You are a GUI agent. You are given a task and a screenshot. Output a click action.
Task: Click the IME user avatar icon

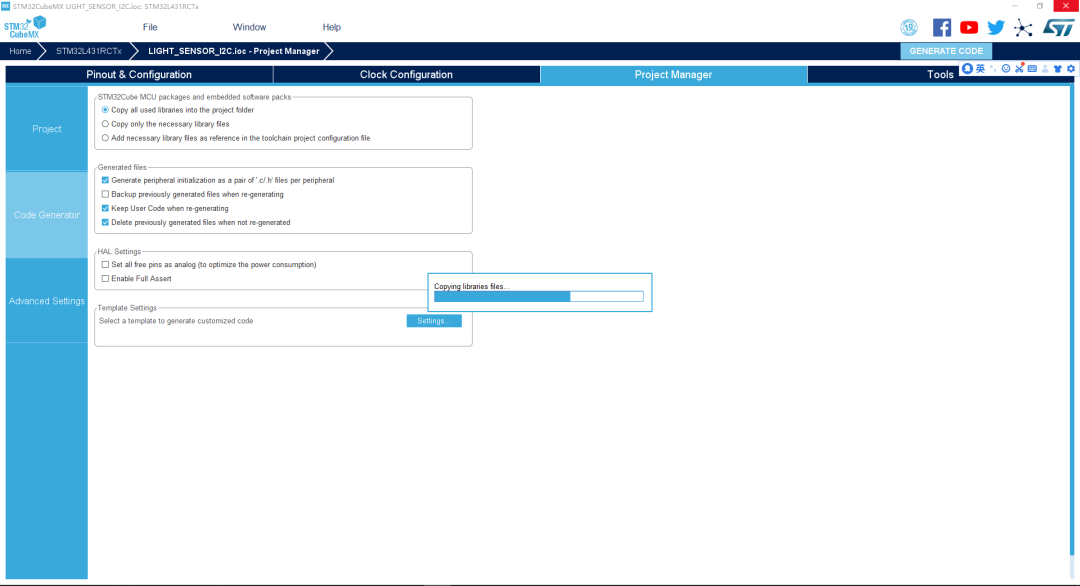(x=968, y=69)
